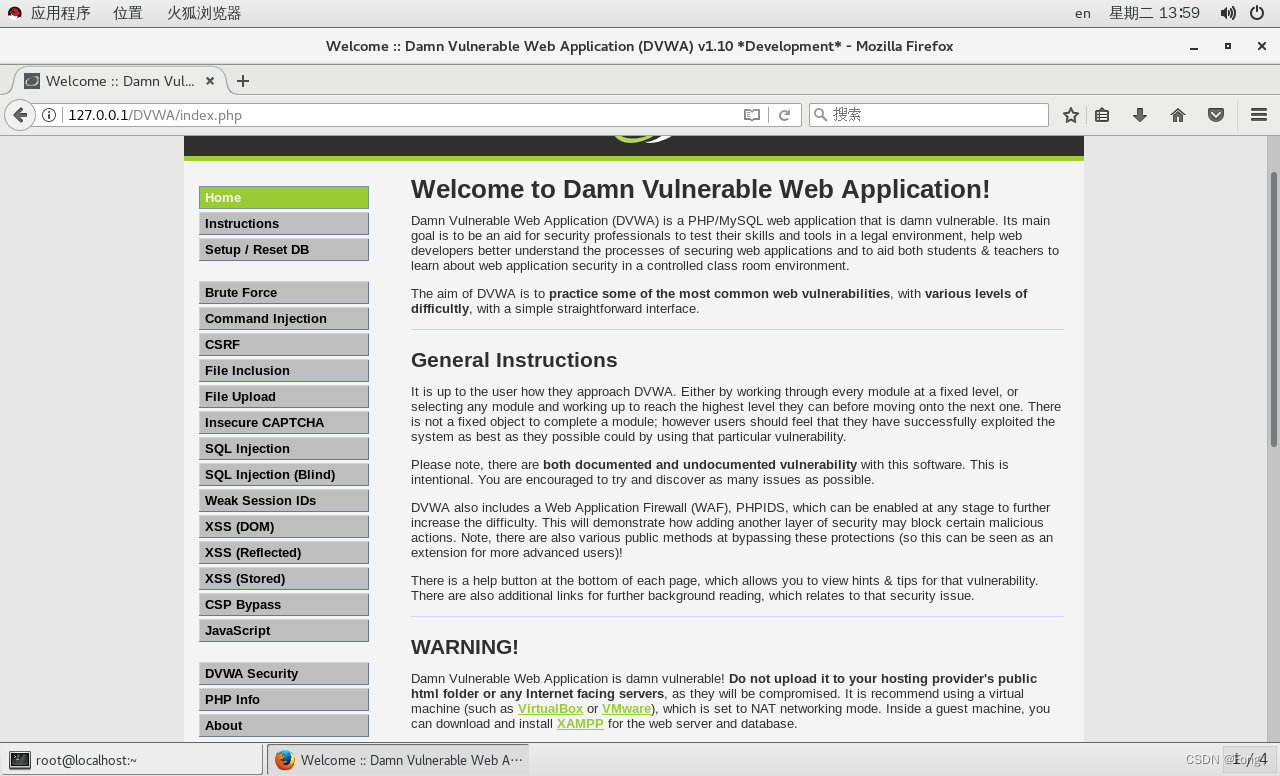Open the Instructions page
The width and height of the screenshot is (1280, 776).
tap(284, 224)
